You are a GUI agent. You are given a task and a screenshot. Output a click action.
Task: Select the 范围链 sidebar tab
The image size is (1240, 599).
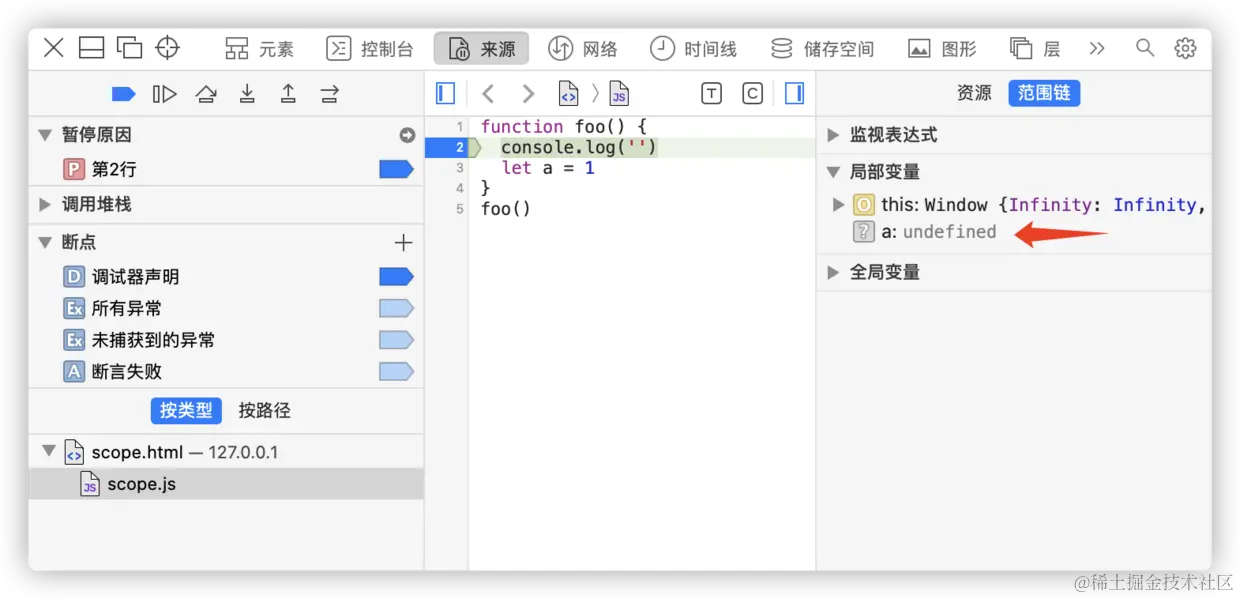pos(1044,93)
